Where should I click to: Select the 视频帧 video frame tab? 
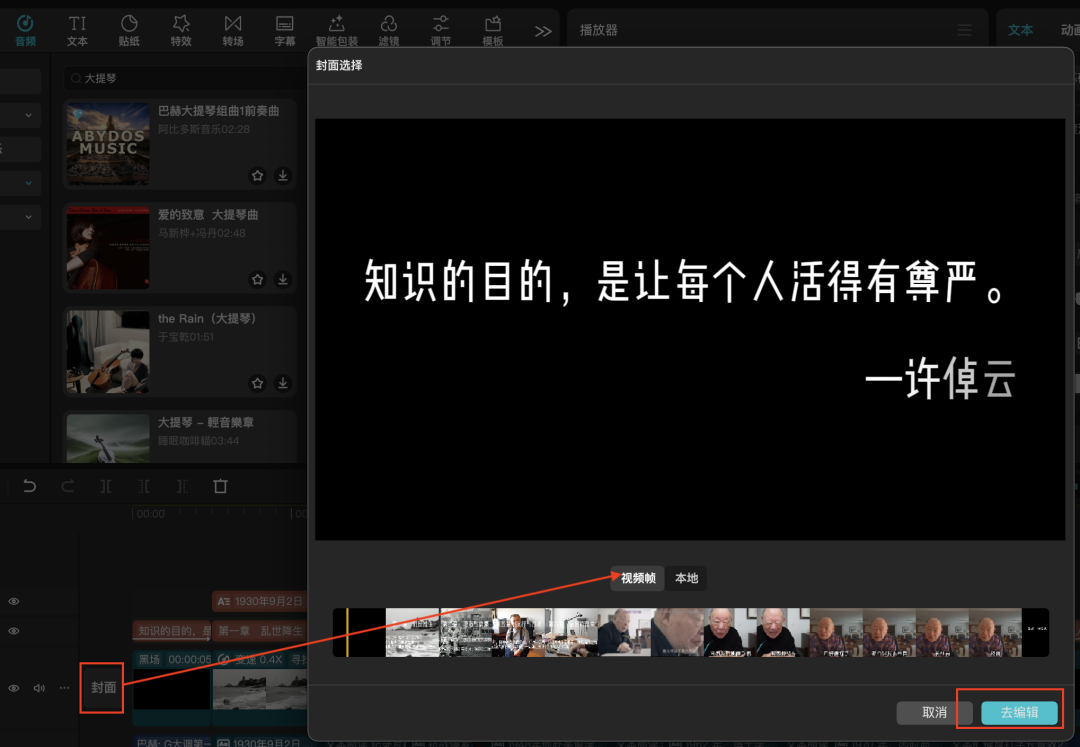[x=637, y=578]
